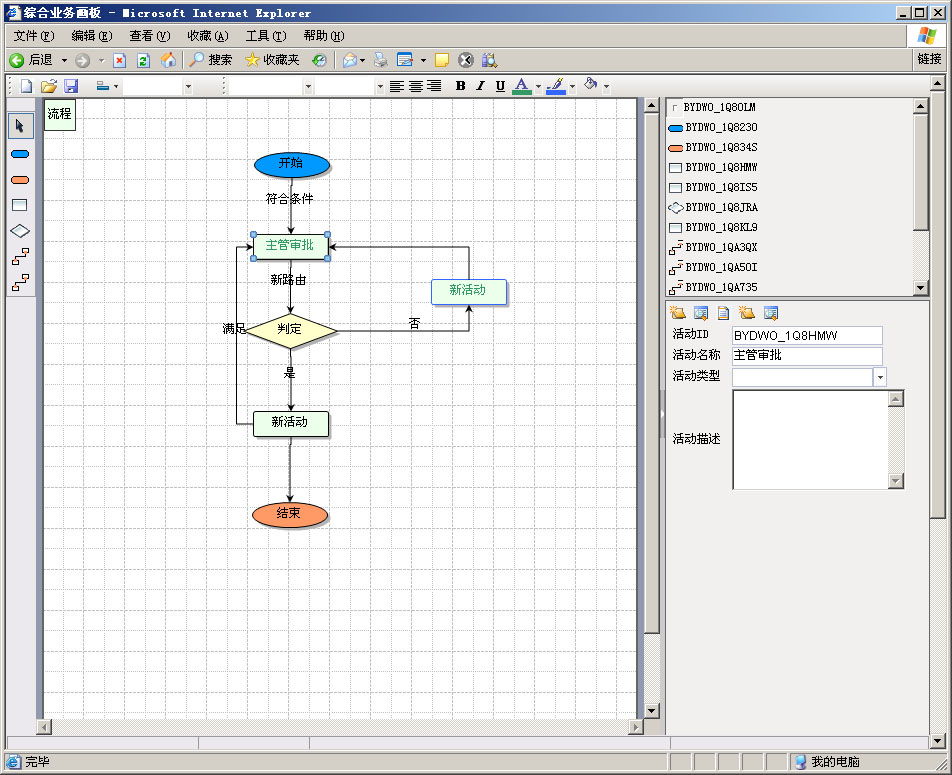Select the diamond decision shape tool
The image size is (952, 775).
click(x=20, y=231)
